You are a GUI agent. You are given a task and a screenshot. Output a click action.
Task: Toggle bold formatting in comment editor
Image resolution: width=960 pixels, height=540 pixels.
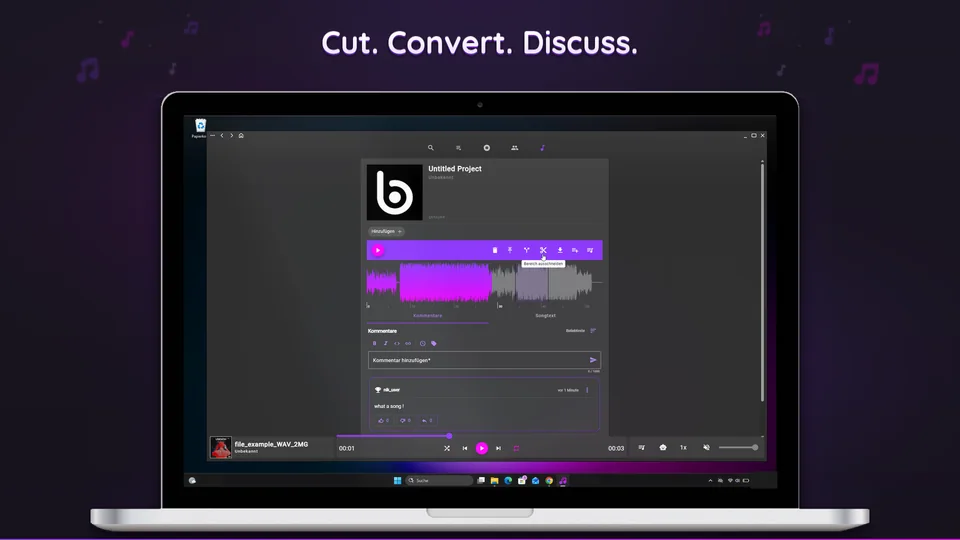pos(375,343)
